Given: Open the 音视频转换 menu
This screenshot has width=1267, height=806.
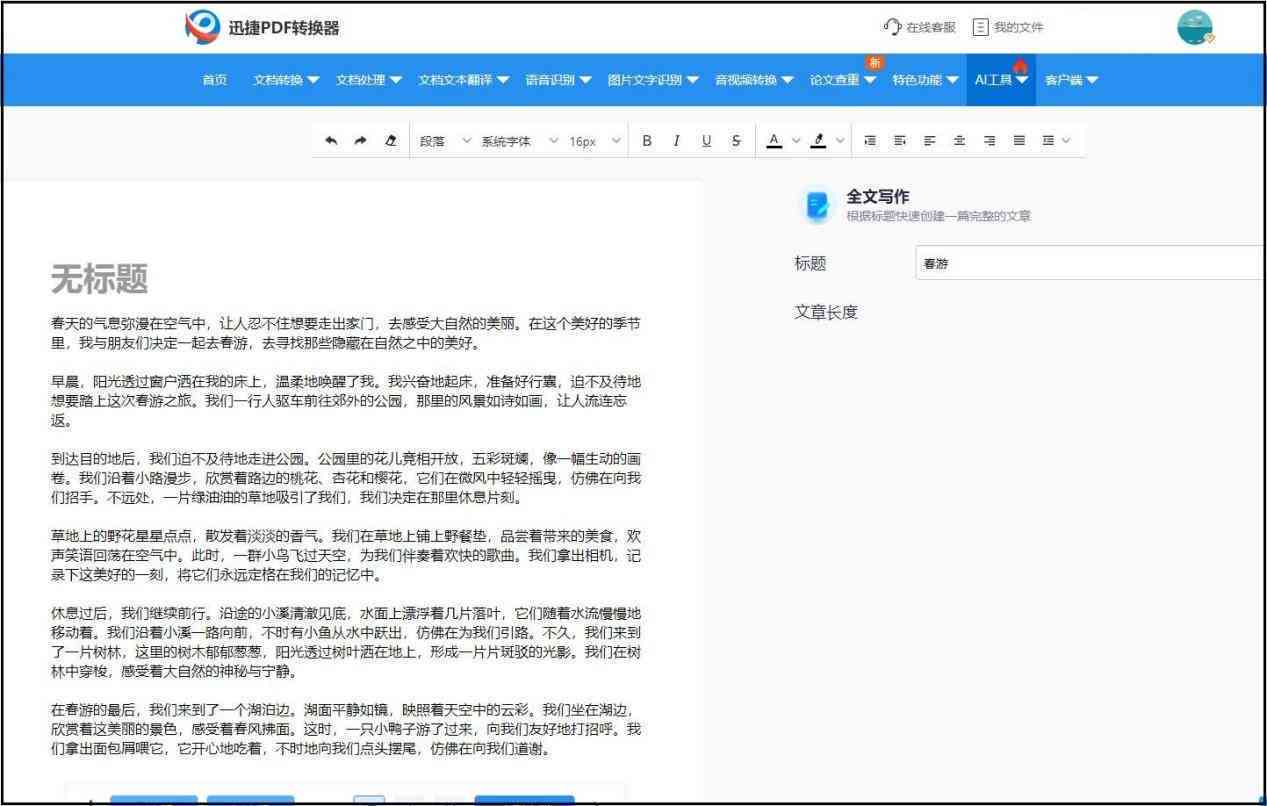Looking at the screenshot, I should pyautogui.click(x=754, y=80).
